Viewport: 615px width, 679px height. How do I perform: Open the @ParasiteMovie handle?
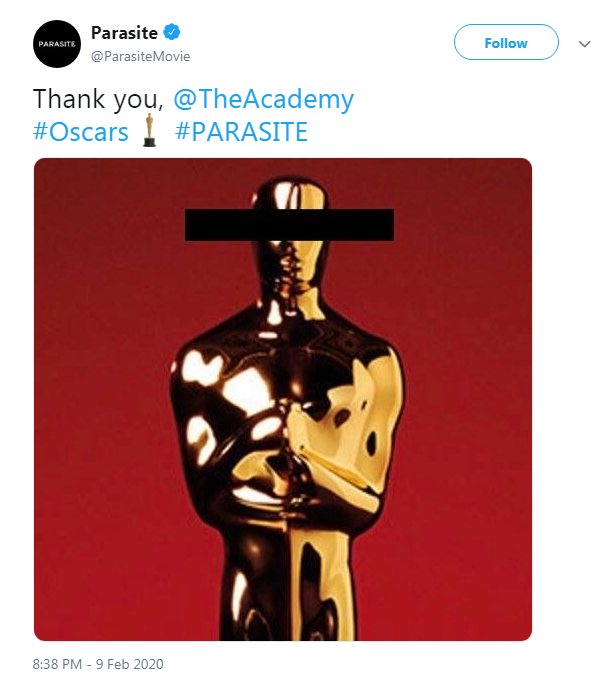tap(141, 57)
